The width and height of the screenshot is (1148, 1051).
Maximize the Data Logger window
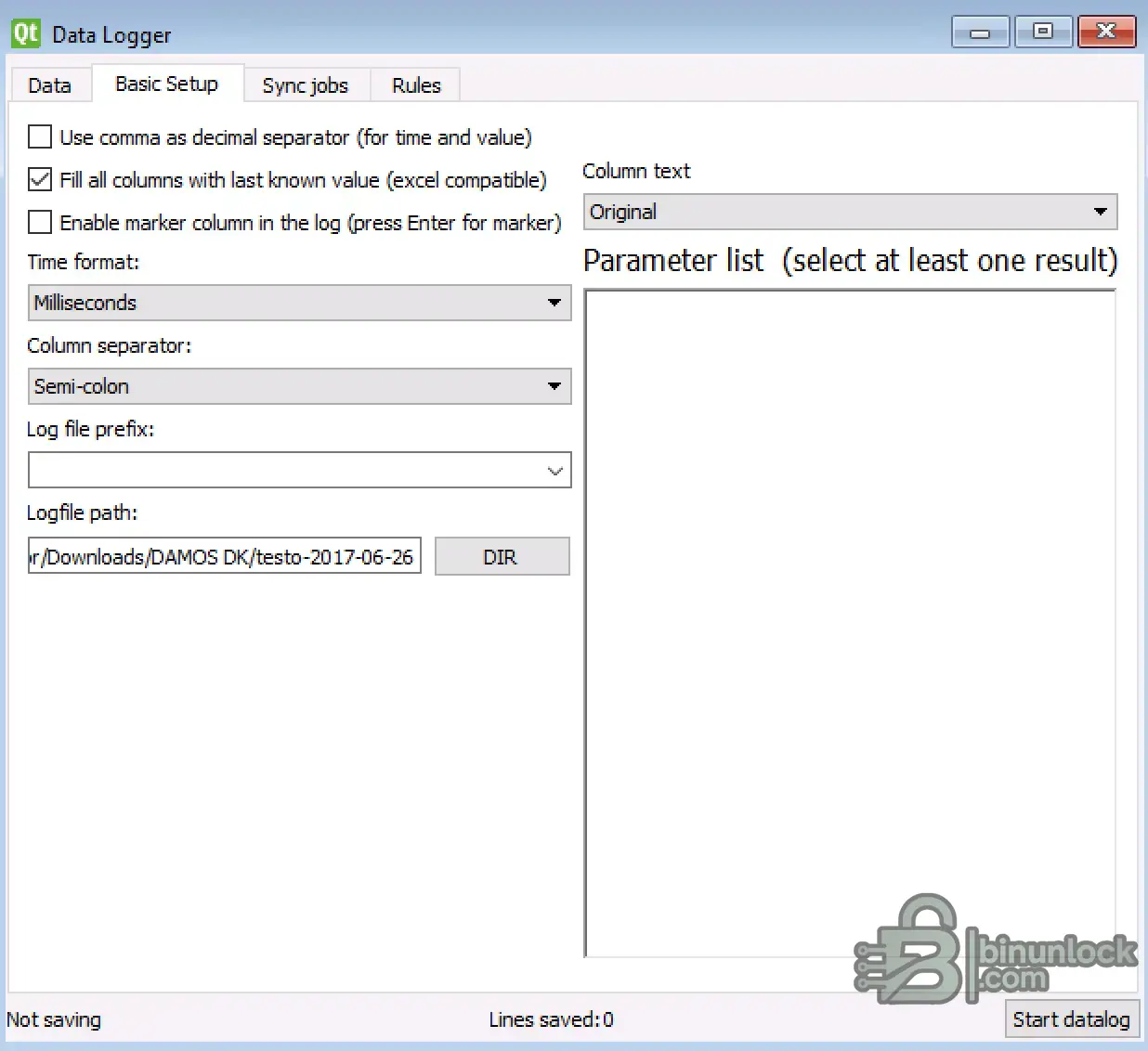(x=1043, y=32)
